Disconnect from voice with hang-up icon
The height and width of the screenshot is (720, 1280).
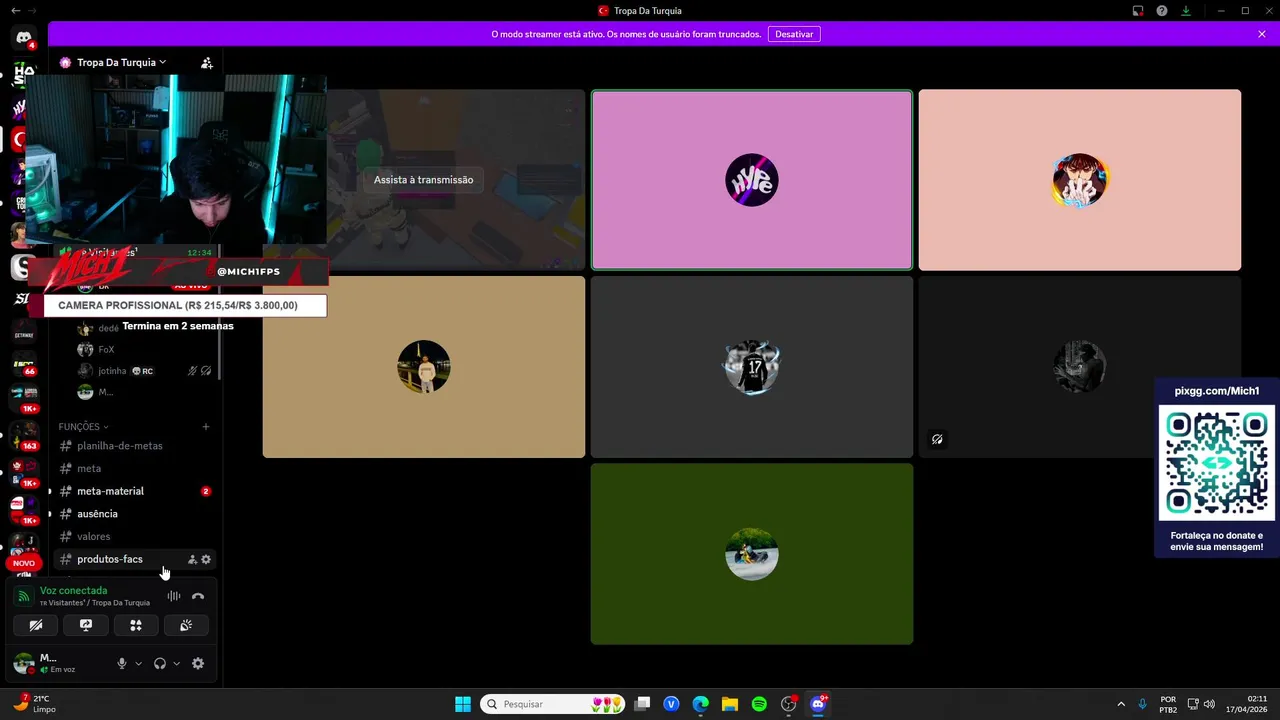point(198,596)
